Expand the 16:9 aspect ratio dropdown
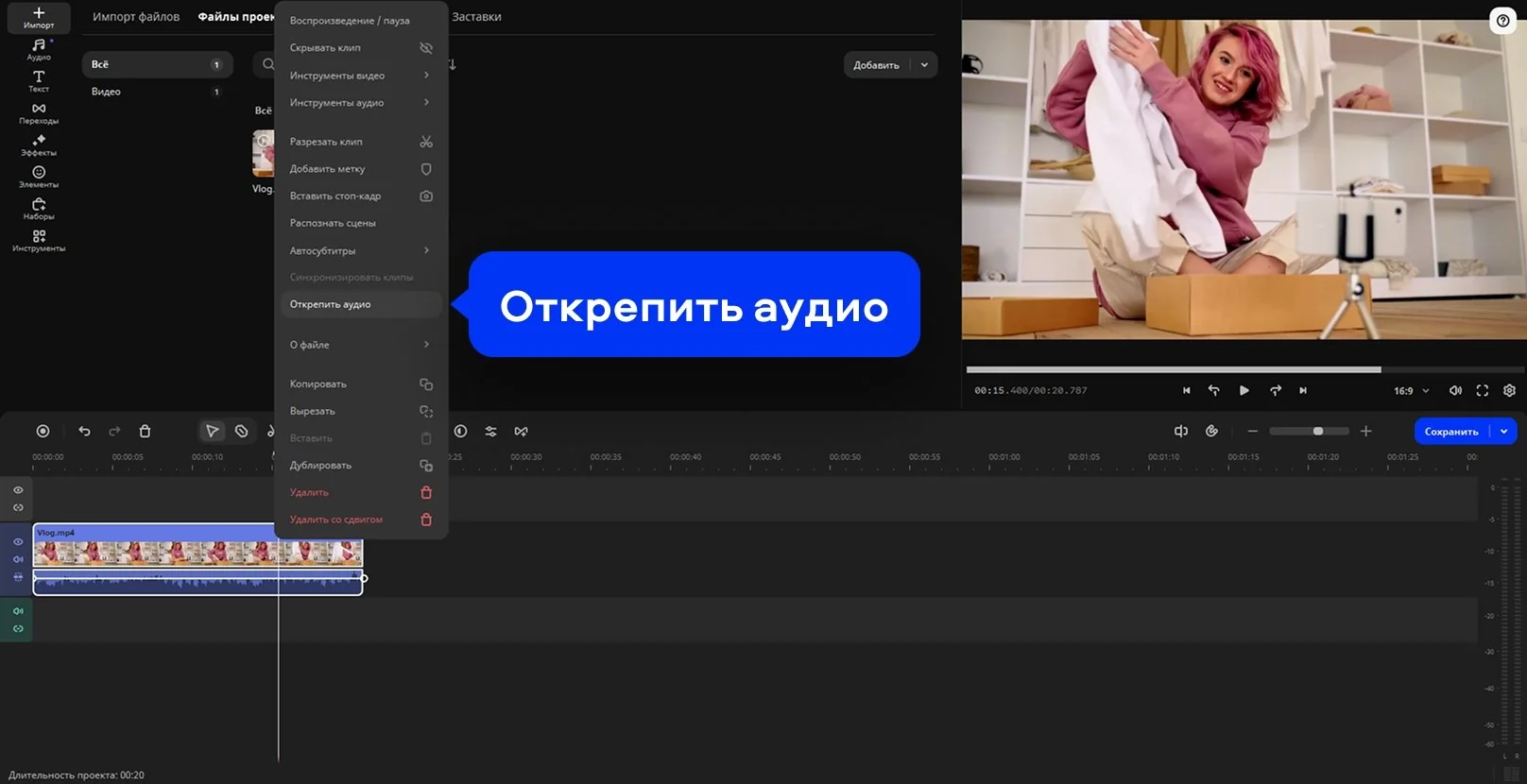Viewport: 1527px width, 784px height. pos(1412,390)
